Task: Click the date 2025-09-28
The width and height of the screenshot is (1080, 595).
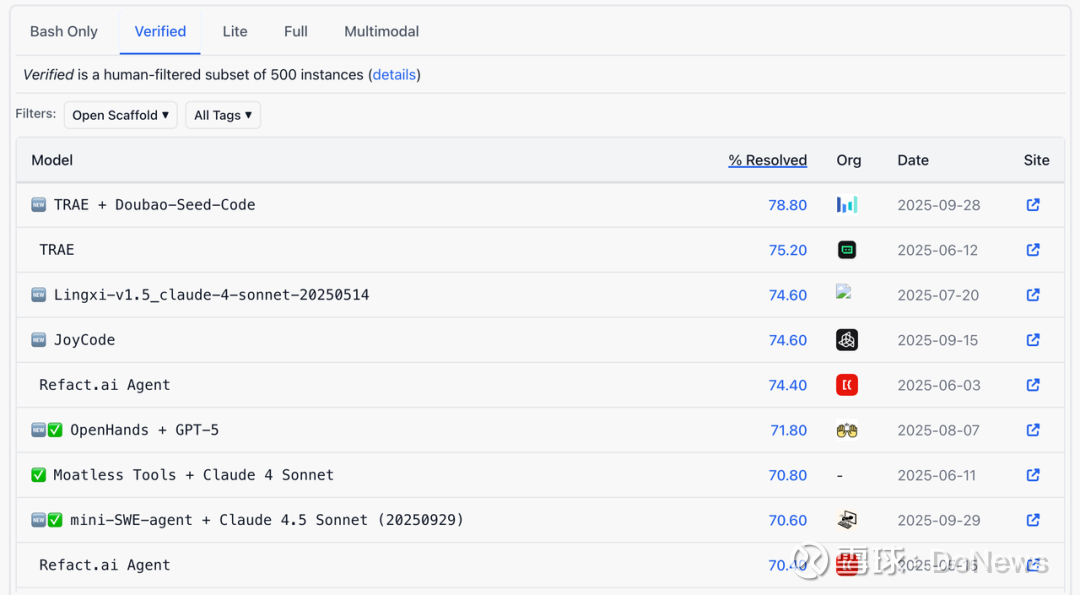Action: (x=939, y=205)
